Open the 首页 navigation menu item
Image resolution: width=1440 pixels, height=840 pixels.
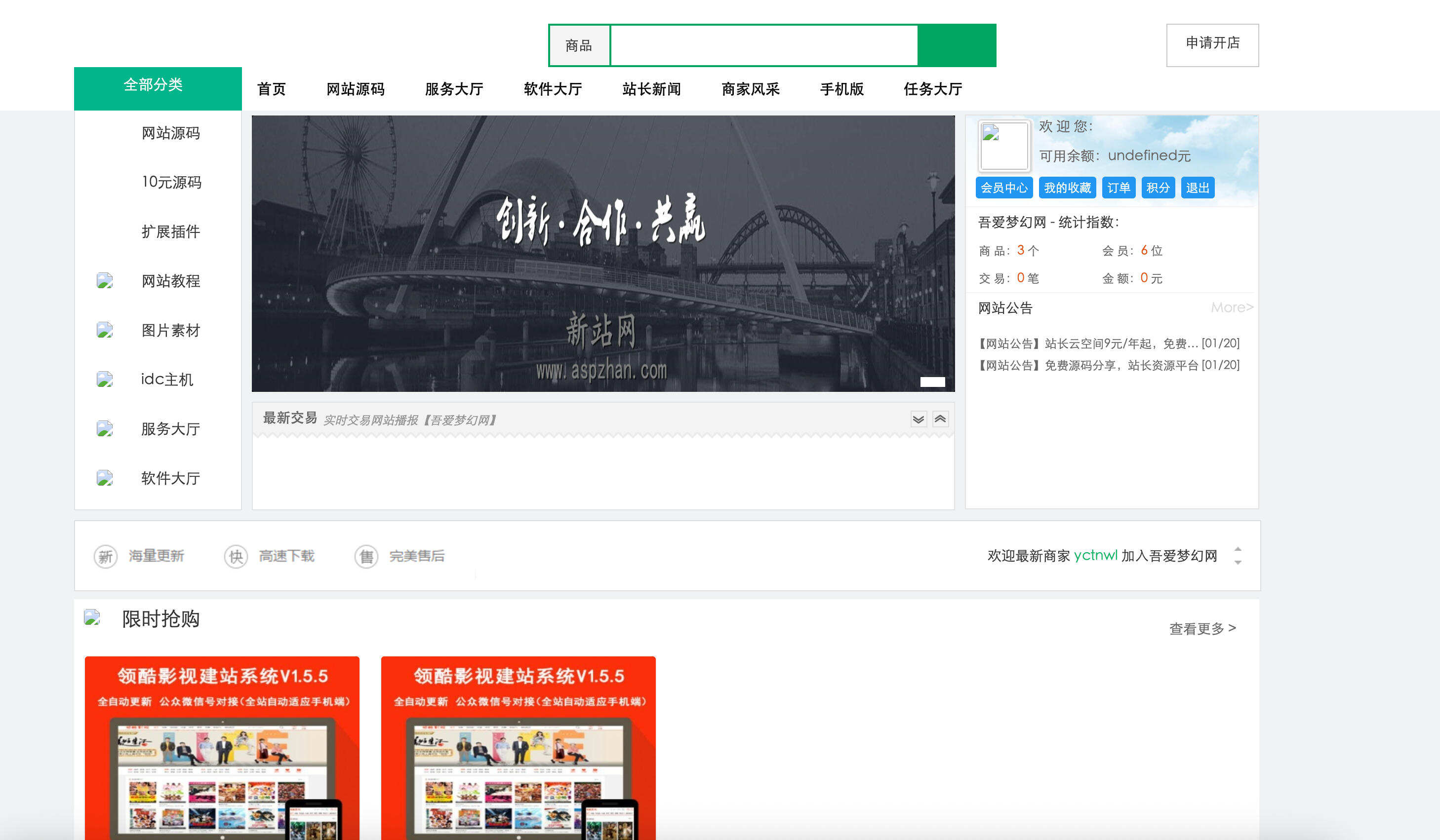click(x=273, y=89)
